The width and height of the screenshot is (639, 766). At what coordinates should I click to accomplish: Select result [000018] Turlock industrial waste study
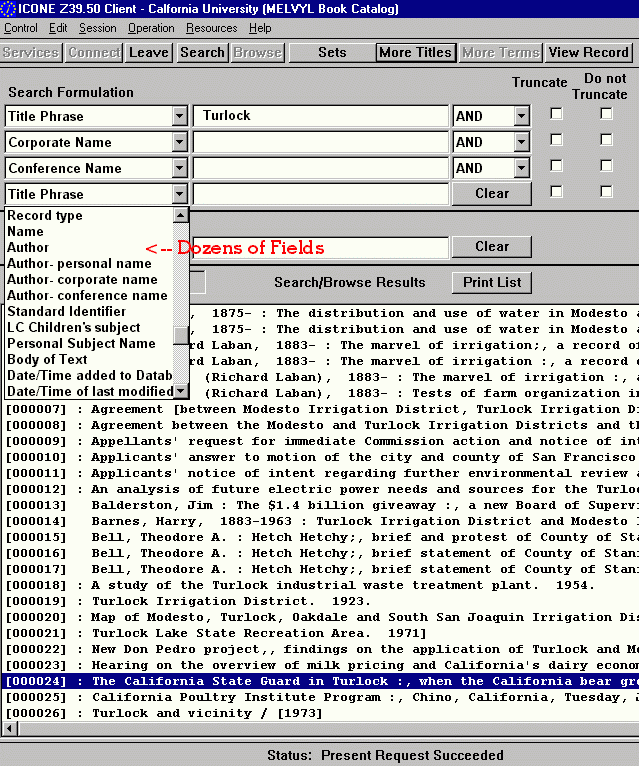320,585
